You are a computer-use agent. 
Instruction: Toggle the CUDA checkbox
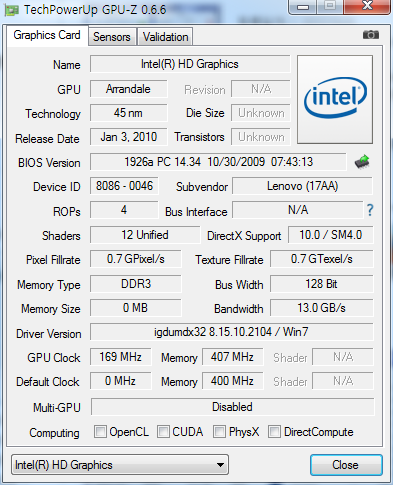(x=163, y=431)
